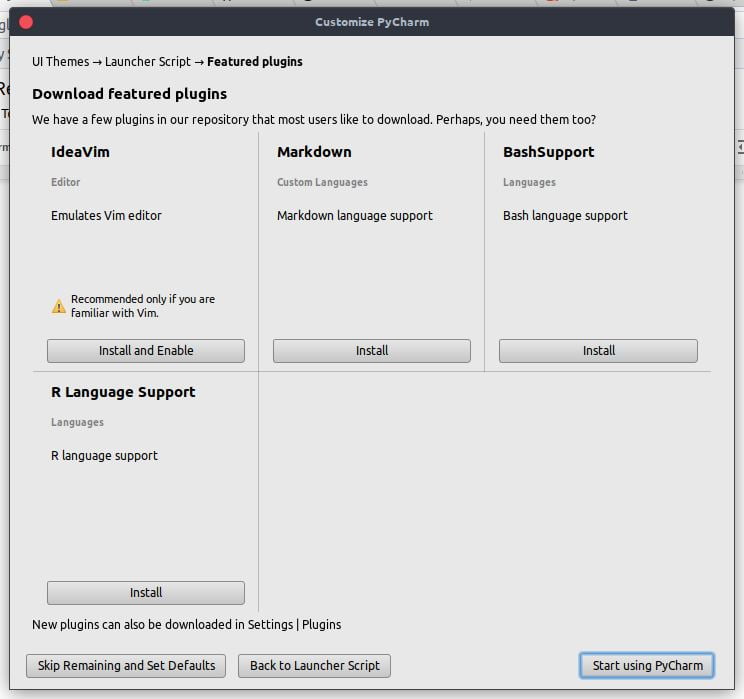Click the 'Featured plugins' breadcrumb step
This screenshot has height=699, width=744.
click(255, 62)
